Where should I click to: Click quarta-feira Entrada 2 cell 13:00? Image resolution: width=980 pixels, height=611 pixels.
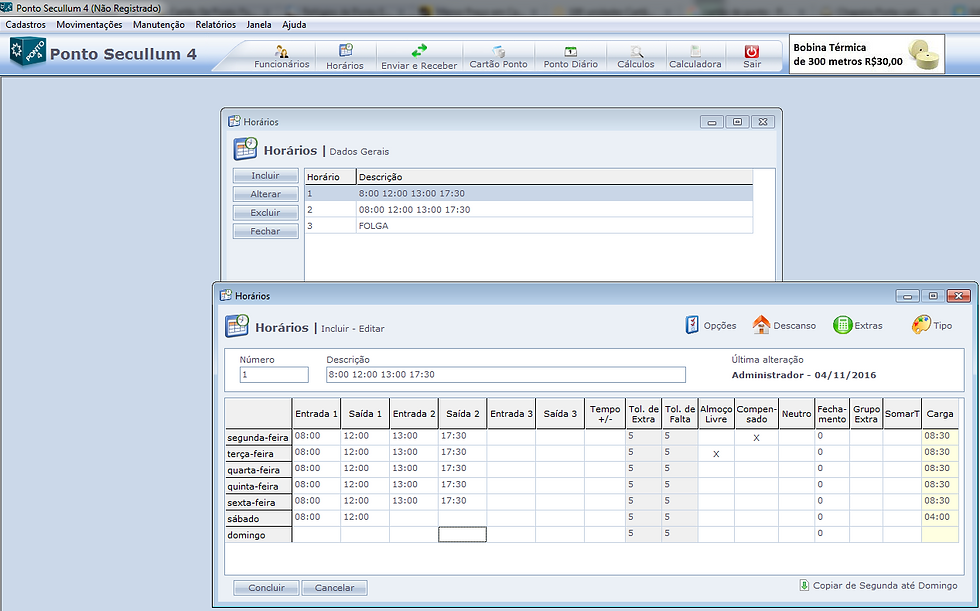pyautogui.click(x=414, y=469)
